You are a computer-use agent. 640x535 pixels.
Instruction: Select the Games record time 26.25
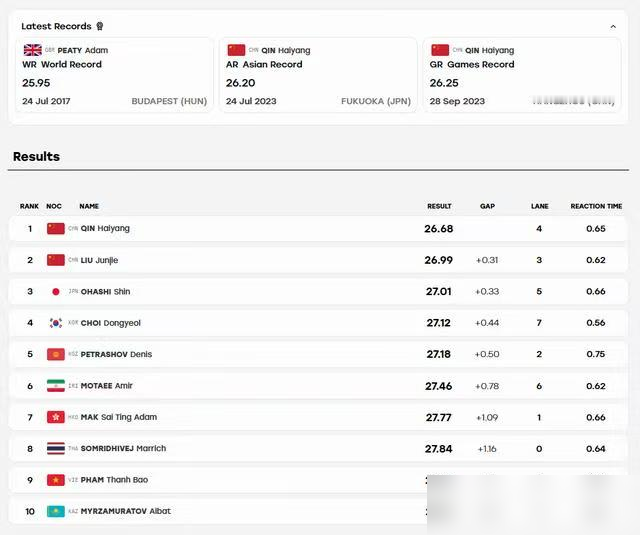[x=444, y=83]
